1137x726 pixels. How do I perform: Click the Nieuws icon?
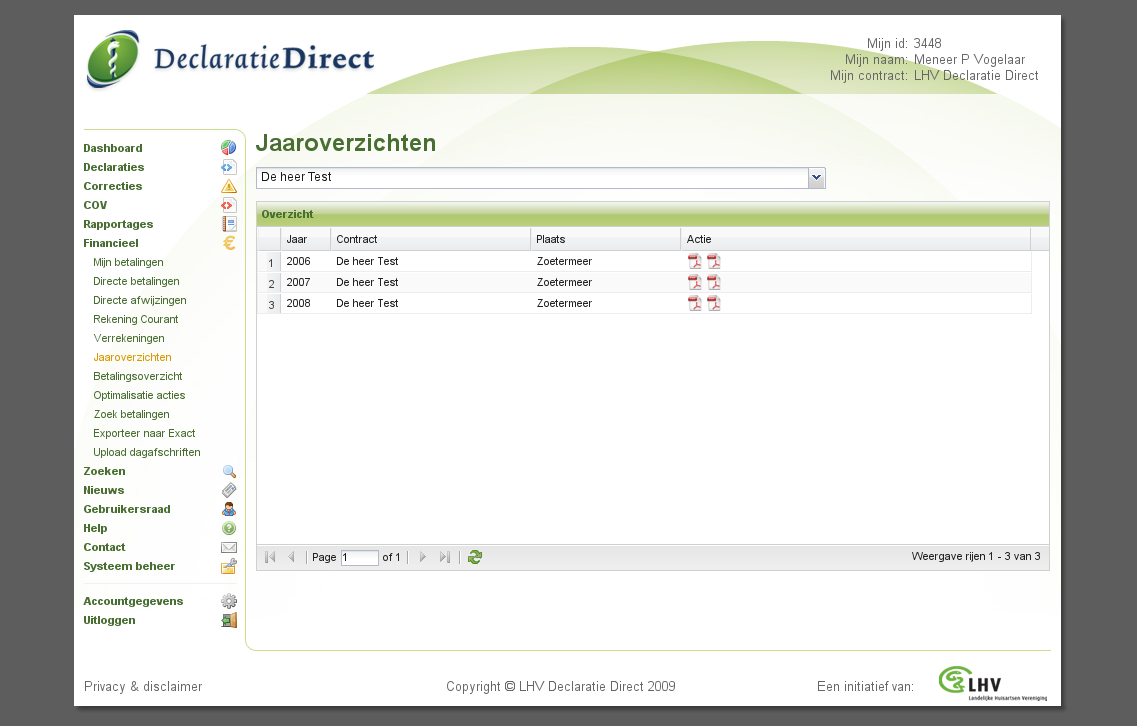(x=228, y=490)
